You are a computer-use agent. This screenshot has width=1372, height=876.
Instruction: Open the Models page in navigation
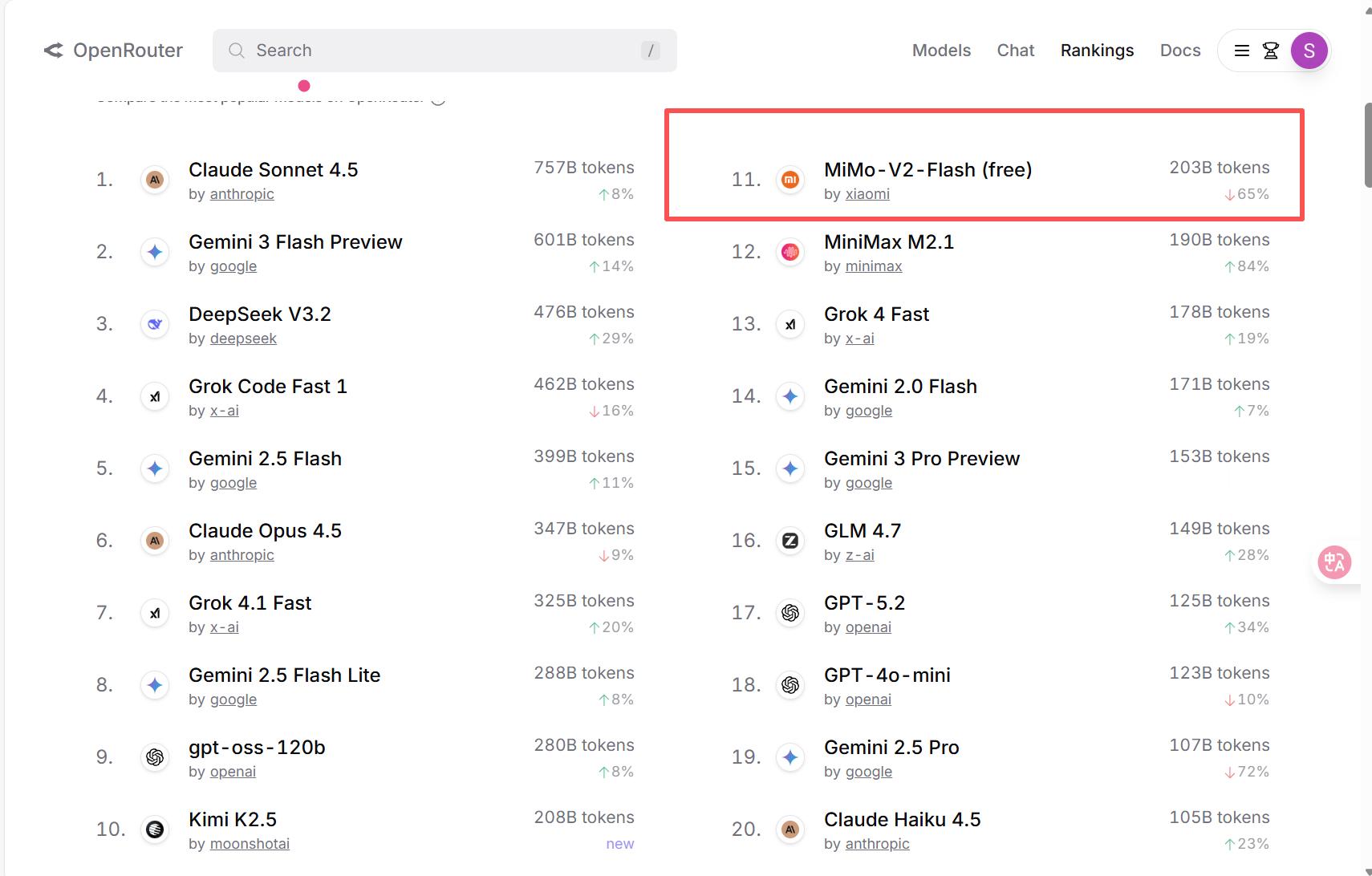click(x=941, y=51)
